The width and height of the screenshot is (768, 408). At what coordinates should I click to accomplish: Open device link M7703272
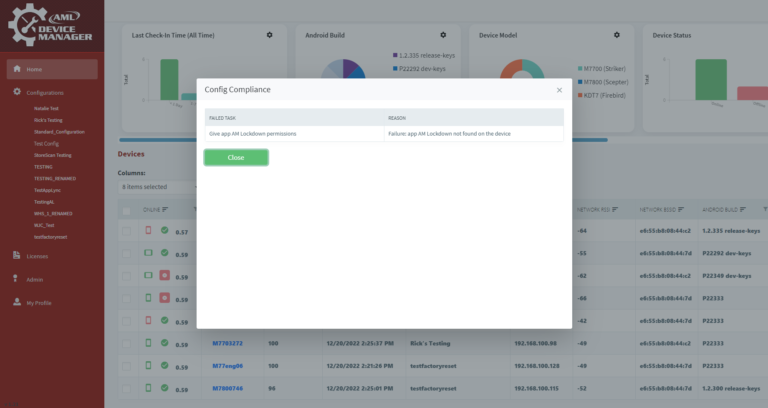pyautogui.click(x=228, y=342)
